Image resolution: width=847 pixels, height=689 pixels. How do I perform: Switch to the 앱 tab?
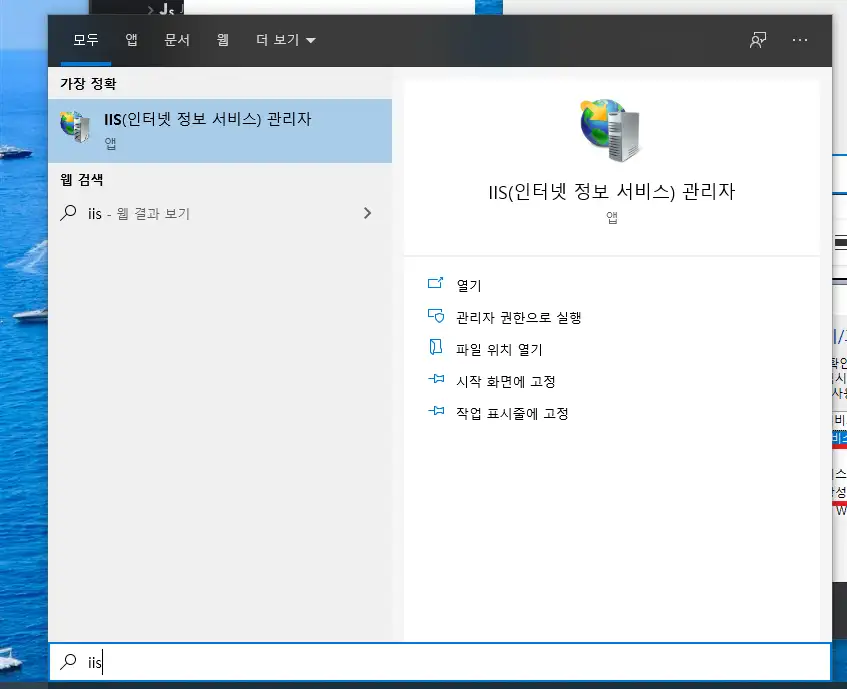pyautogui.click(x=131, y=40)
